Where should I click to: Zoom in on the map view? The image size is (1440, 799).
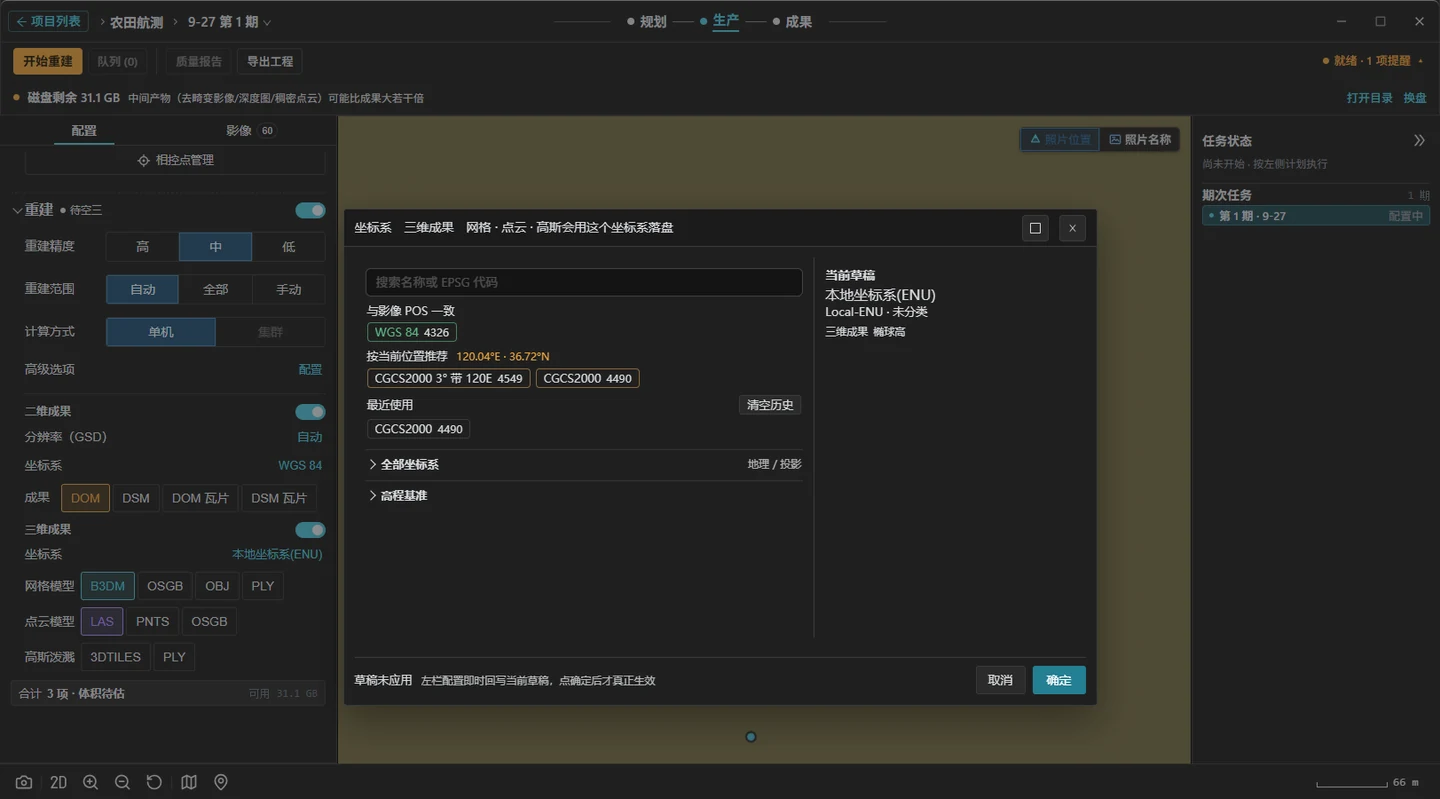click(x=90, y=782)
